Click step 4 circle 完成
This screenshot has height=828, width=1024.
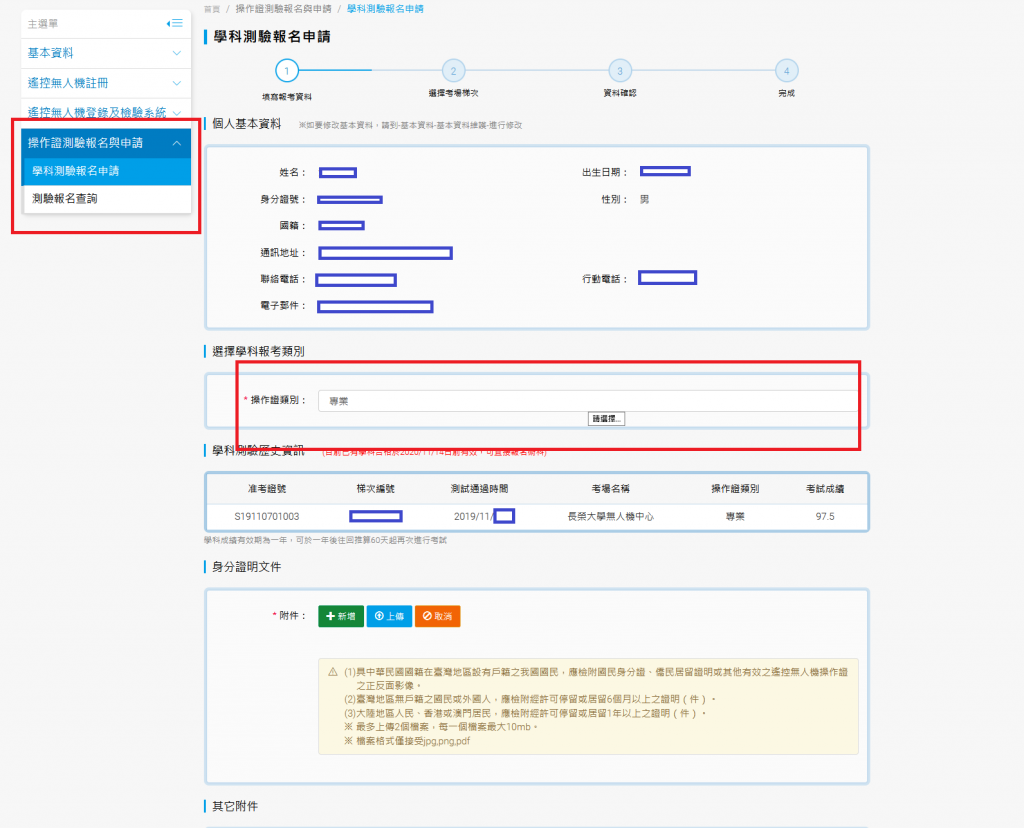pos(786,71)
